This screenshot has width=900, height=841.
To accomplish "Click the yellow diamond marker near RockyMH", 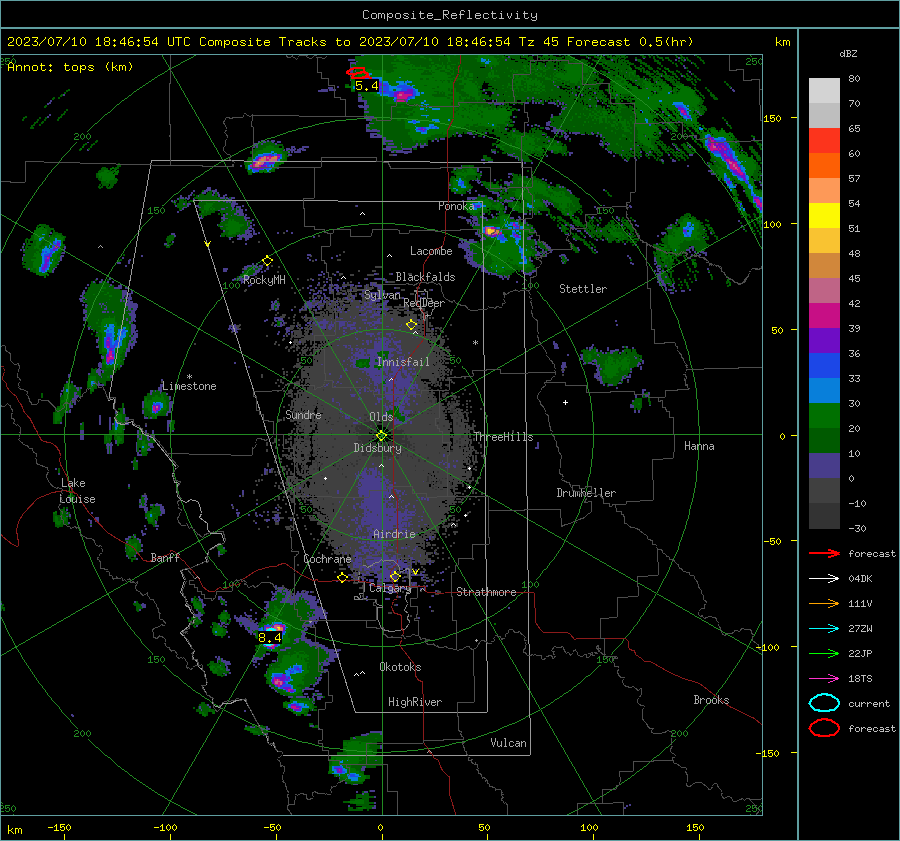I will (267, 261).
